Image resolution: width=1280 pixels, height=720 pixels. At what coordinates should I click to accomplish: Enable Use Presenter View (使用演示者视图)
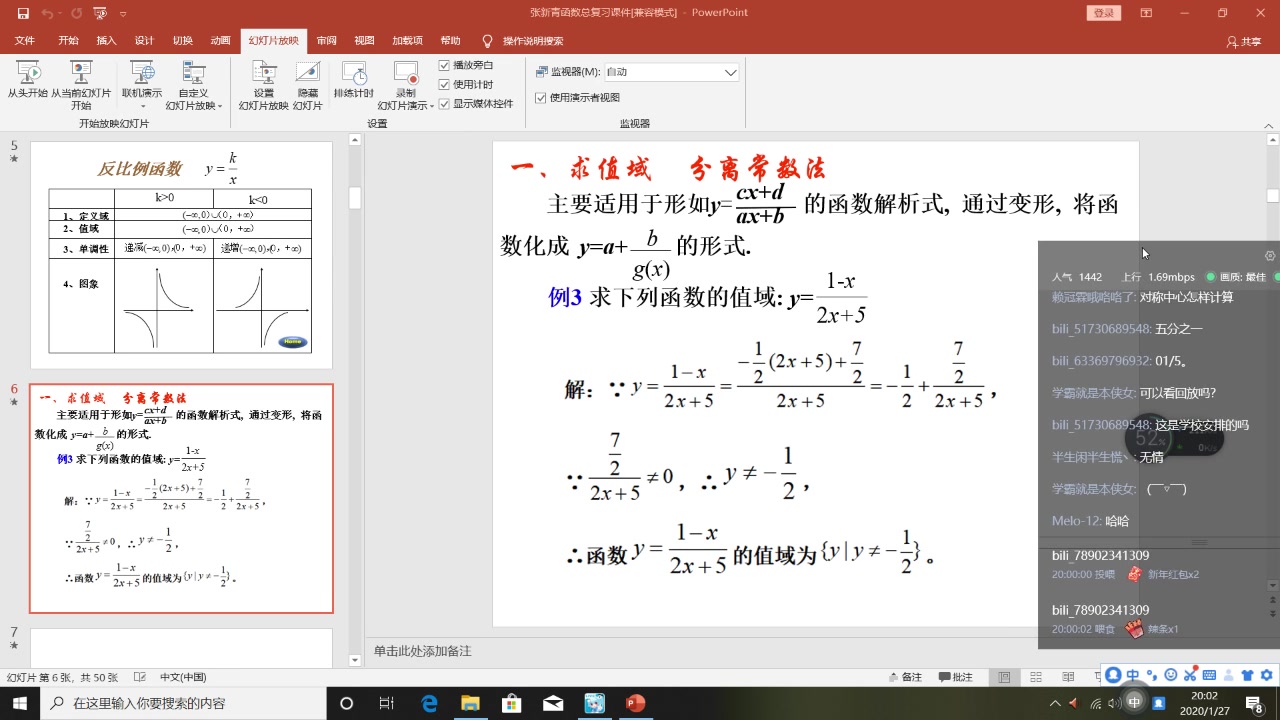538,97
